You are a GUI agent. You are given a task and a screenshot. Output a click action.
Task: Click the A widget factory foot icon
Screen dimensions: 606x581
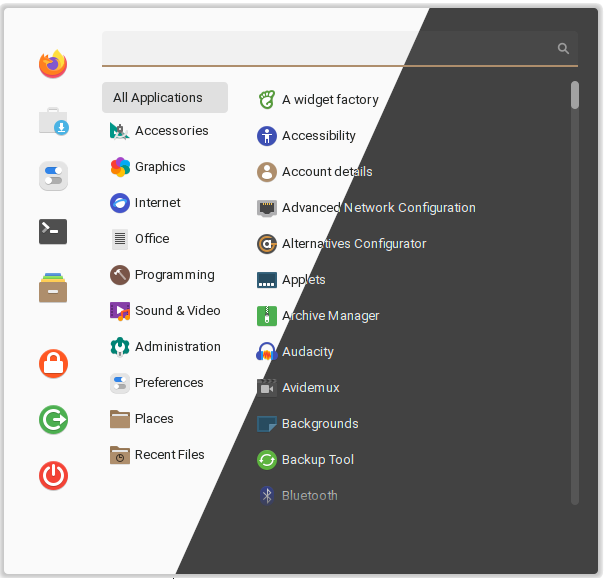pyautogui.click(x=267, y=99)
